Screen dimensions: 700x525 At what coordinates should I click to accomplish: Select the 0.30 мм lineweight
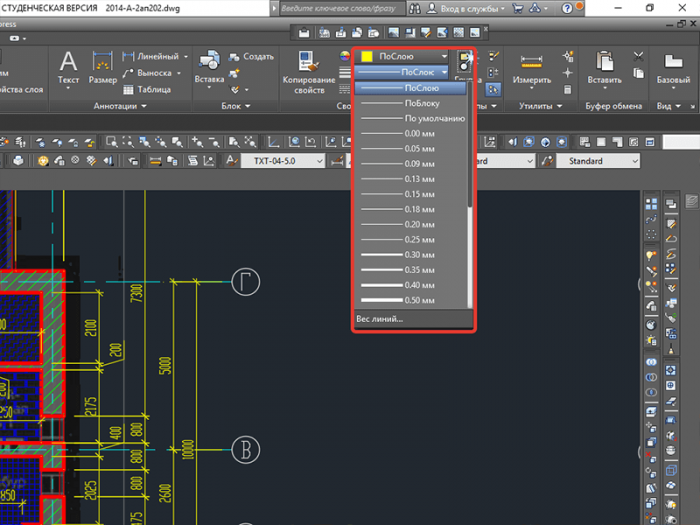411,255
